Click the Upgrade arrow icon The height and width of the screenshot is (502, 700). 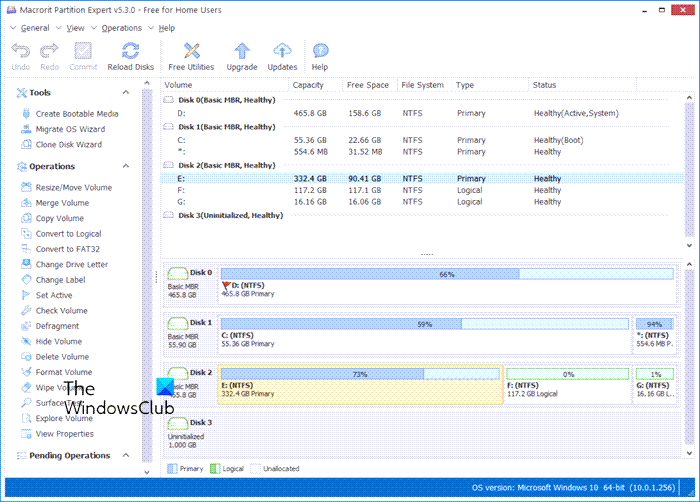click(241, 51)
